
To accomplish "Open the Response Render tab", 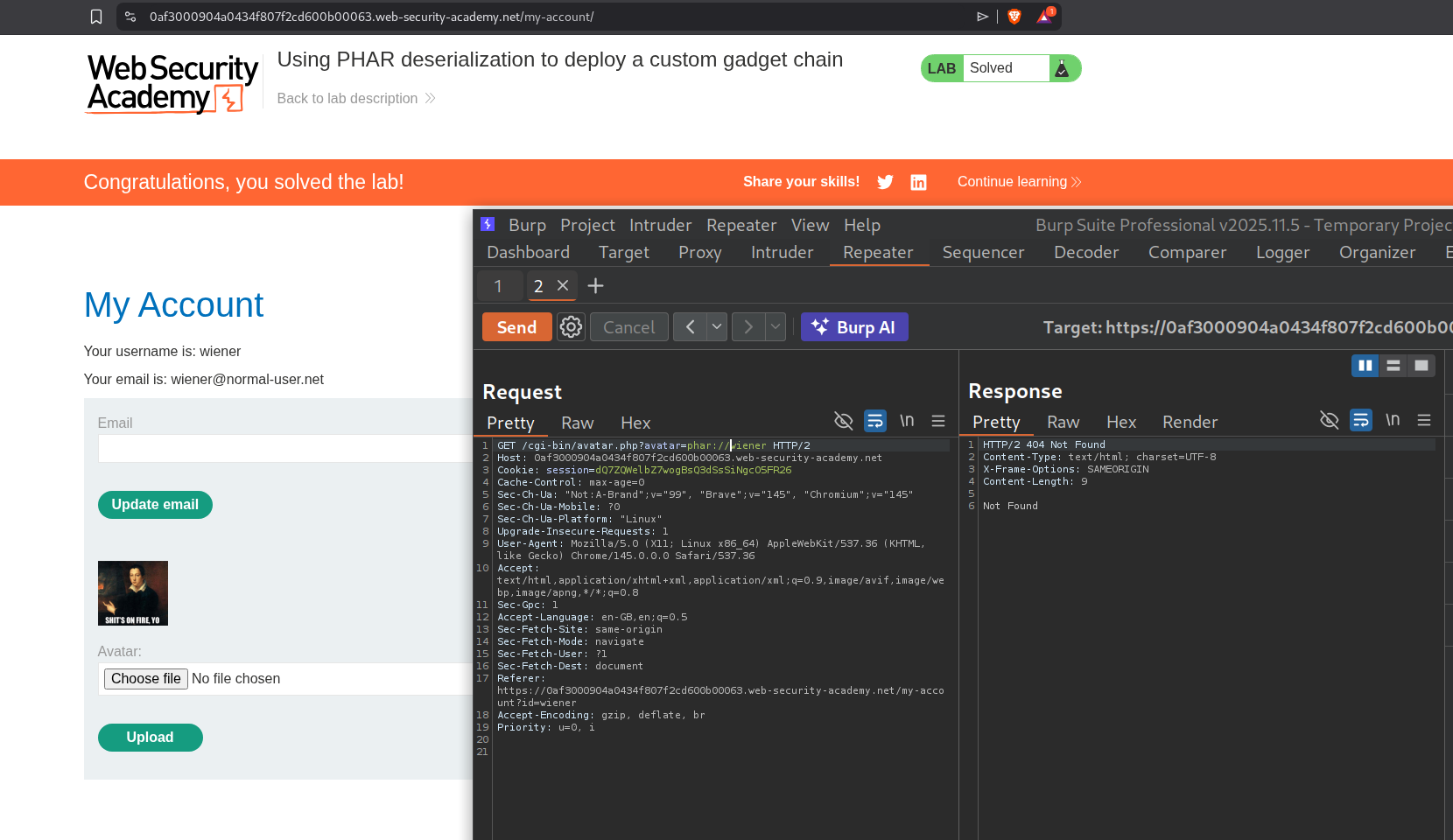I will pyautogui.click(x=1189, y=422).
